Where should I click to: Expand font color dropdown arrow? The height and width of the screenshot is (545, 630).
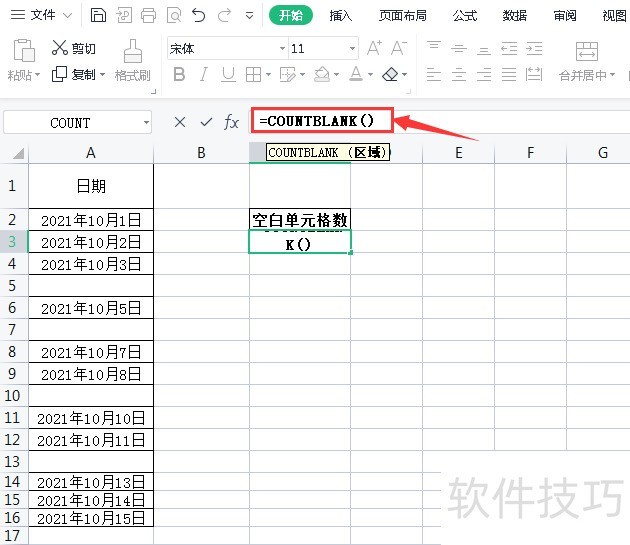(370, 74)
